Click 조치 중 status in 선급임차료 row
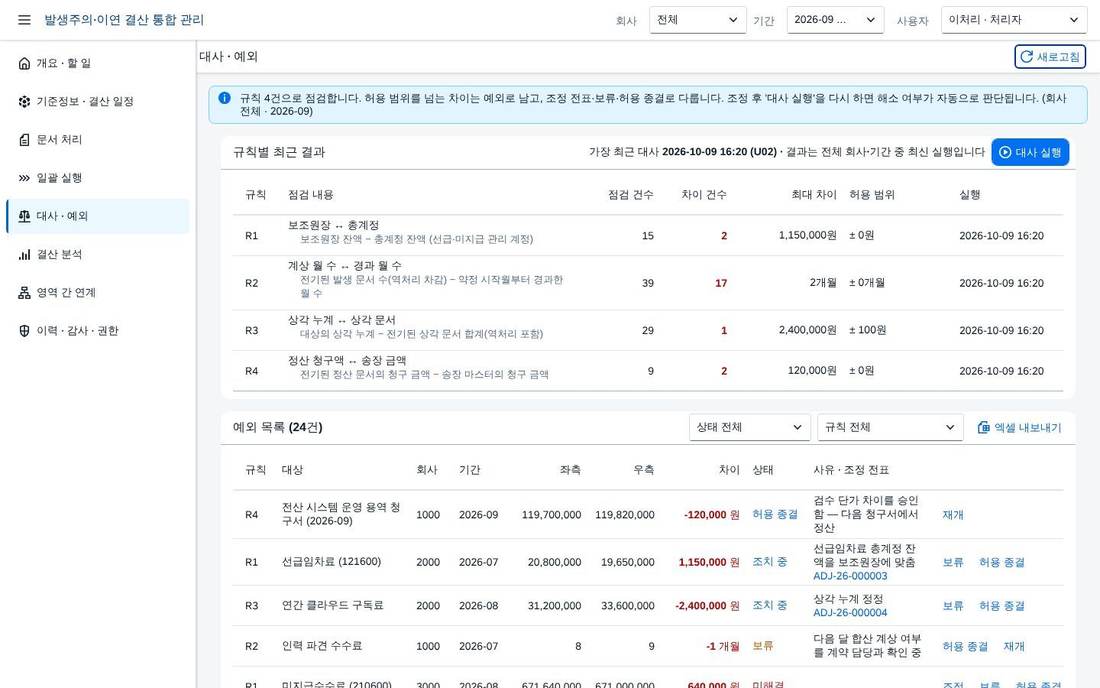This screenshot has width=1100, height=688. pos(770,562)
